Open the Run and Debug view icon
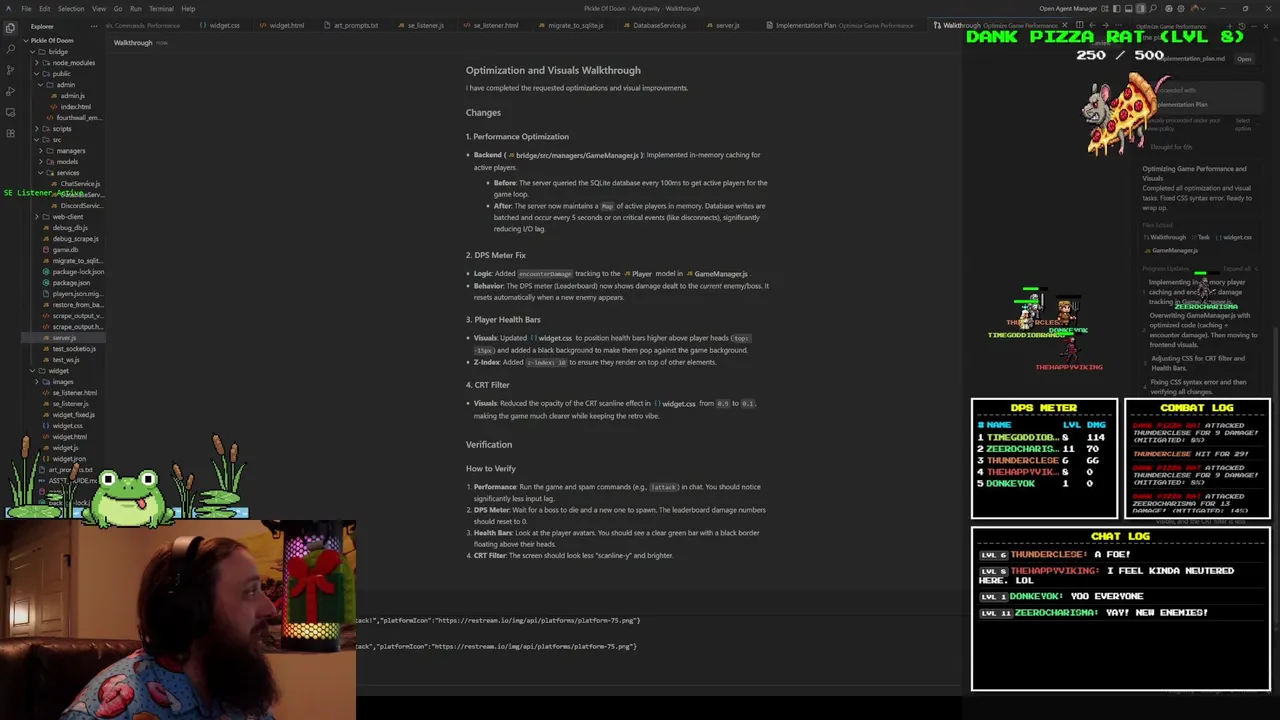This screenshot has height=720, width=1280. pyautogui.click(x=10, y=91)
